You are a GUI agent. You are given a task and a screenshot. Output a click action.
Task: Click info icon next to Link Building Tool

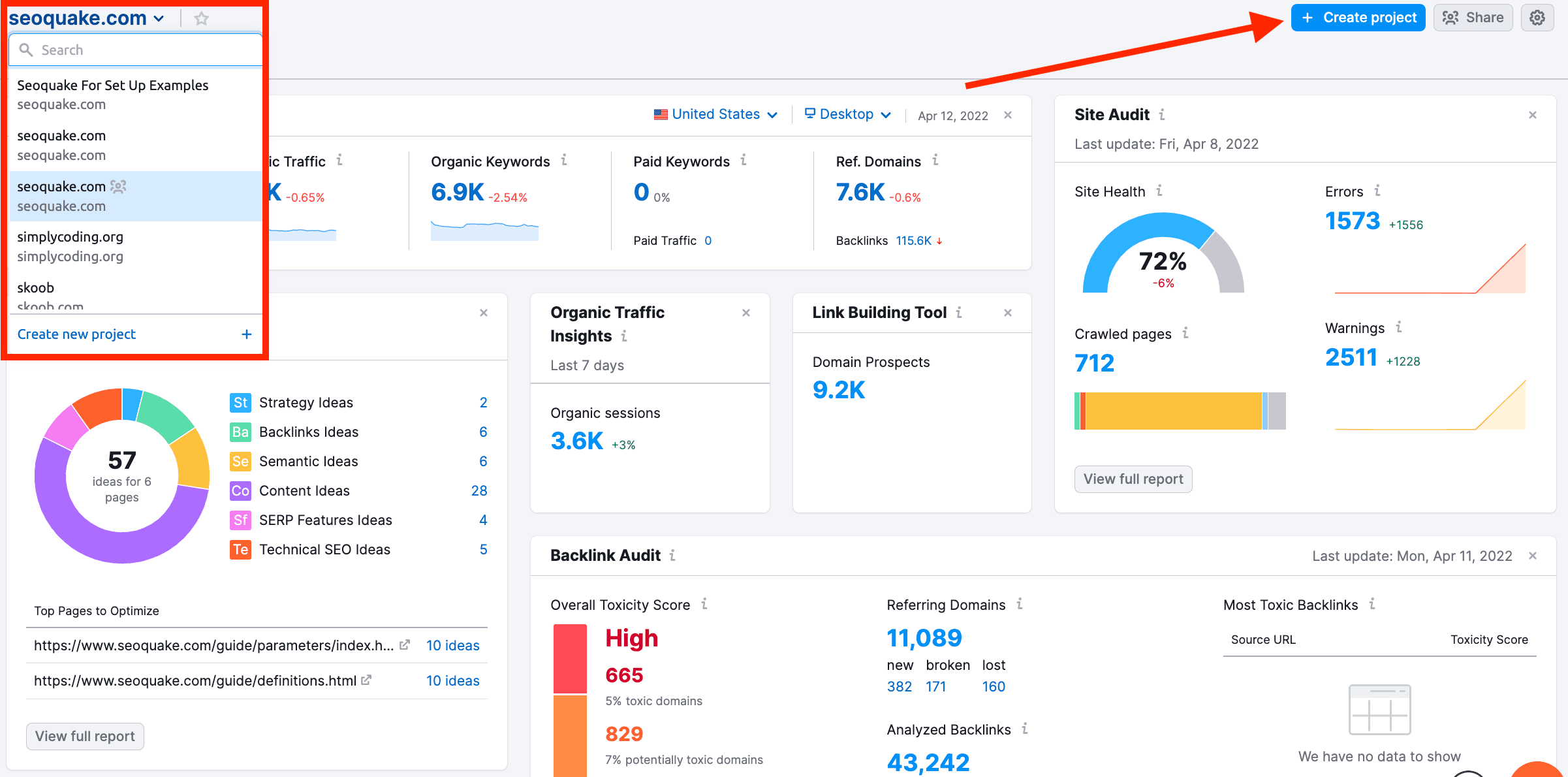[x=959, y=313]
